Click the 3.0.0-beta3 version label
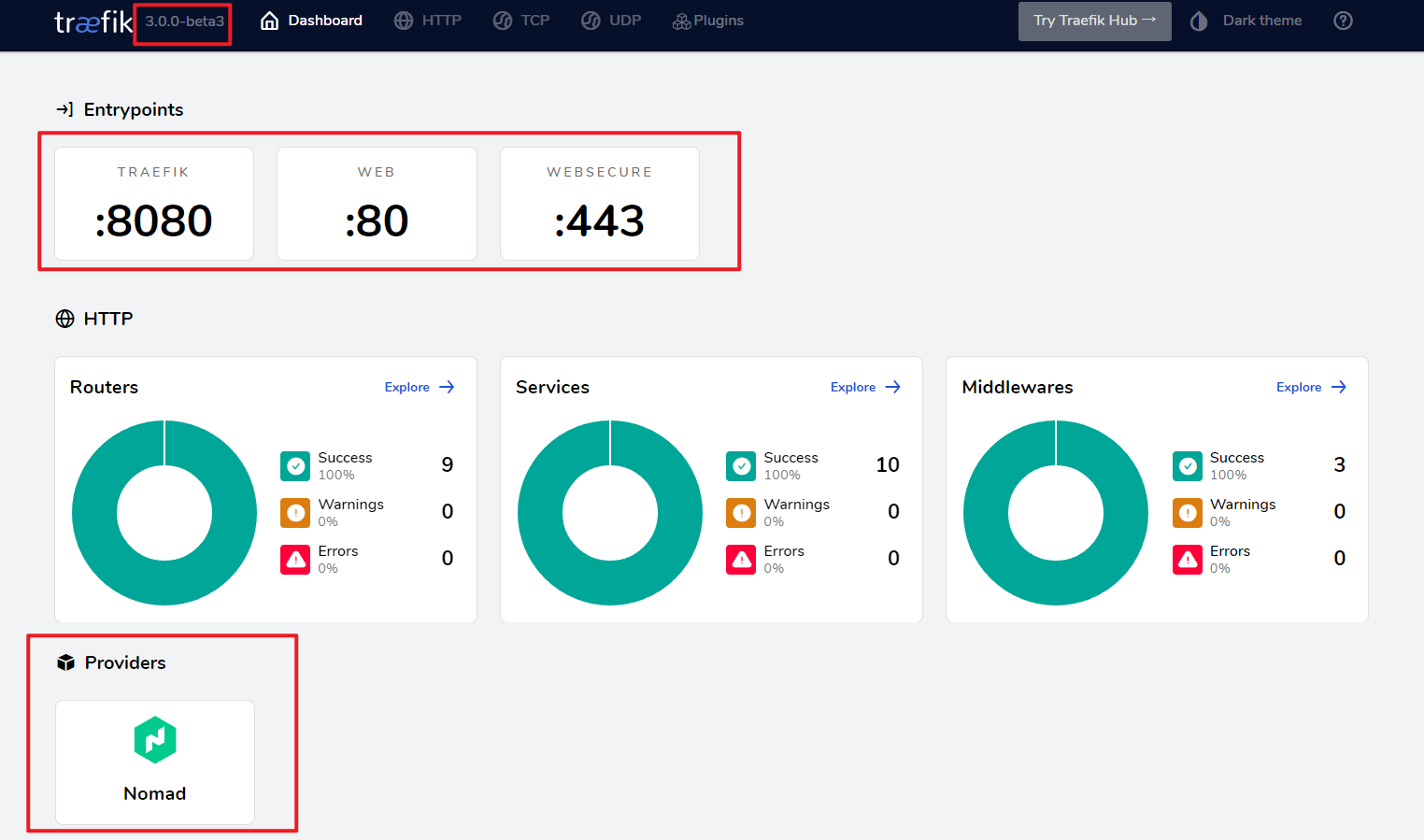 pos(184,21)
